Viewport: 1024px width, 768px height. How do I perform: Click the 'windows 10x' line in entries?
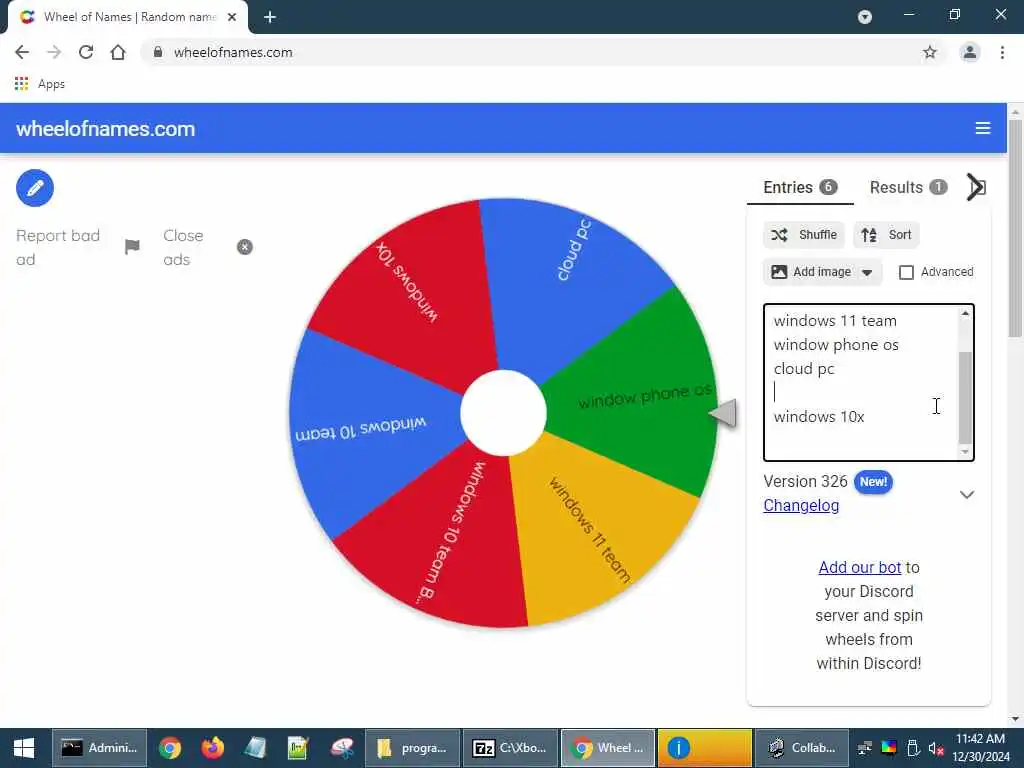819,417
